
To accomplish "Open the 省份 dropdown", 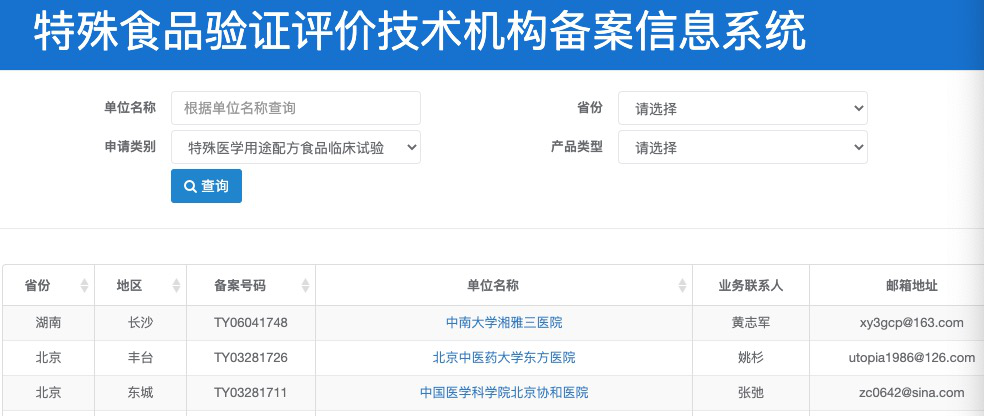I will coord(742,108).
